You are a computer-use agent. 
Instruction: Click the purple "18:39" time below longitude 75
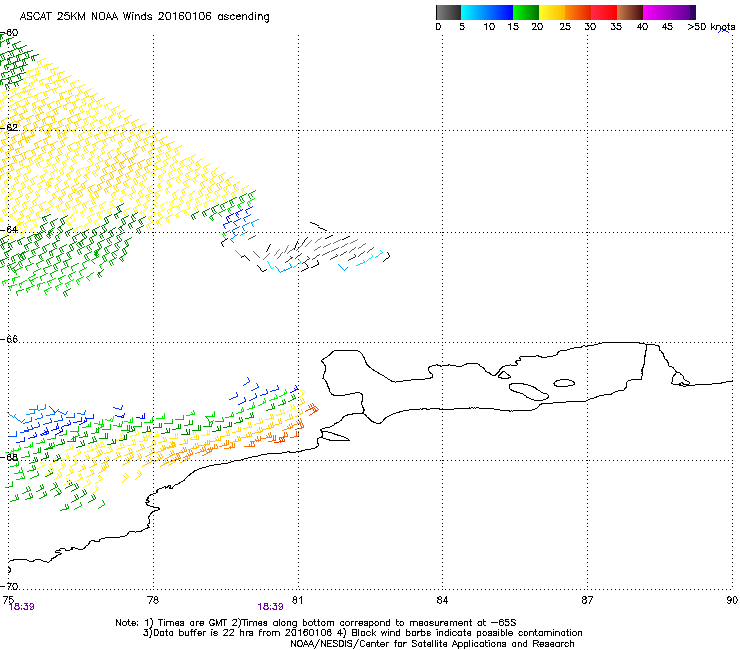coord(22,607)
